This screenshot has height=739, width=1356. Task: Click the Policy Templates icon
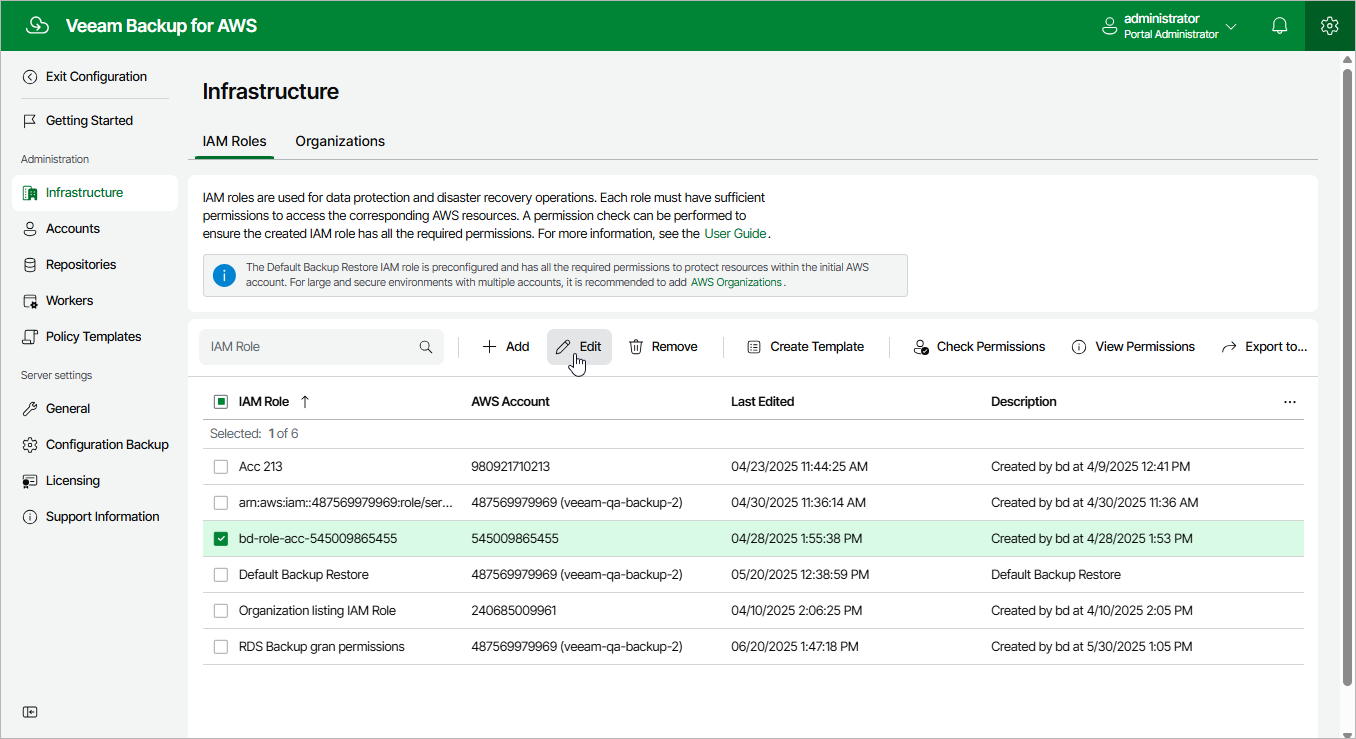tap(30, 337)
